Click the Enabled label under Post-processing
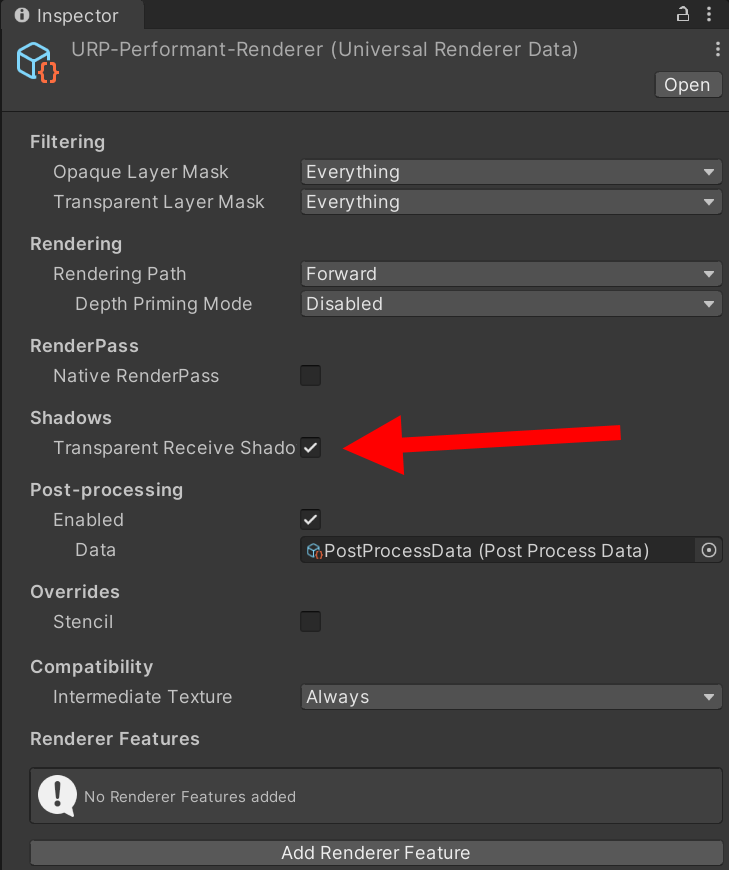Screen dimensions: 729x870 tap(88, 520)
